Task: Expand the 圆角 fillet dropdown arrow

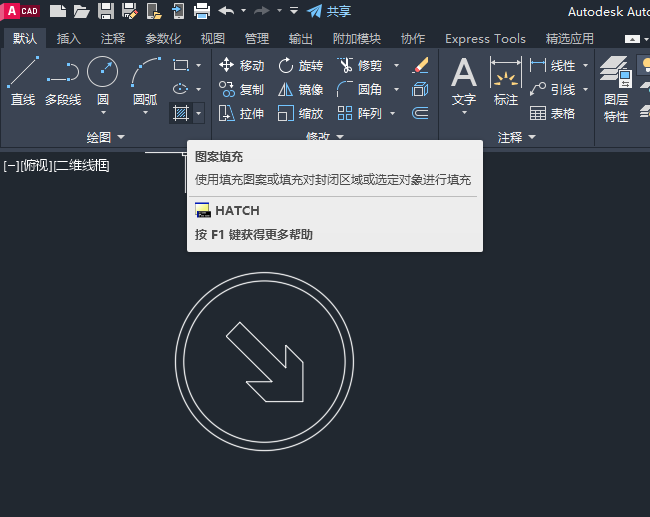Action: tap(396, 89)
